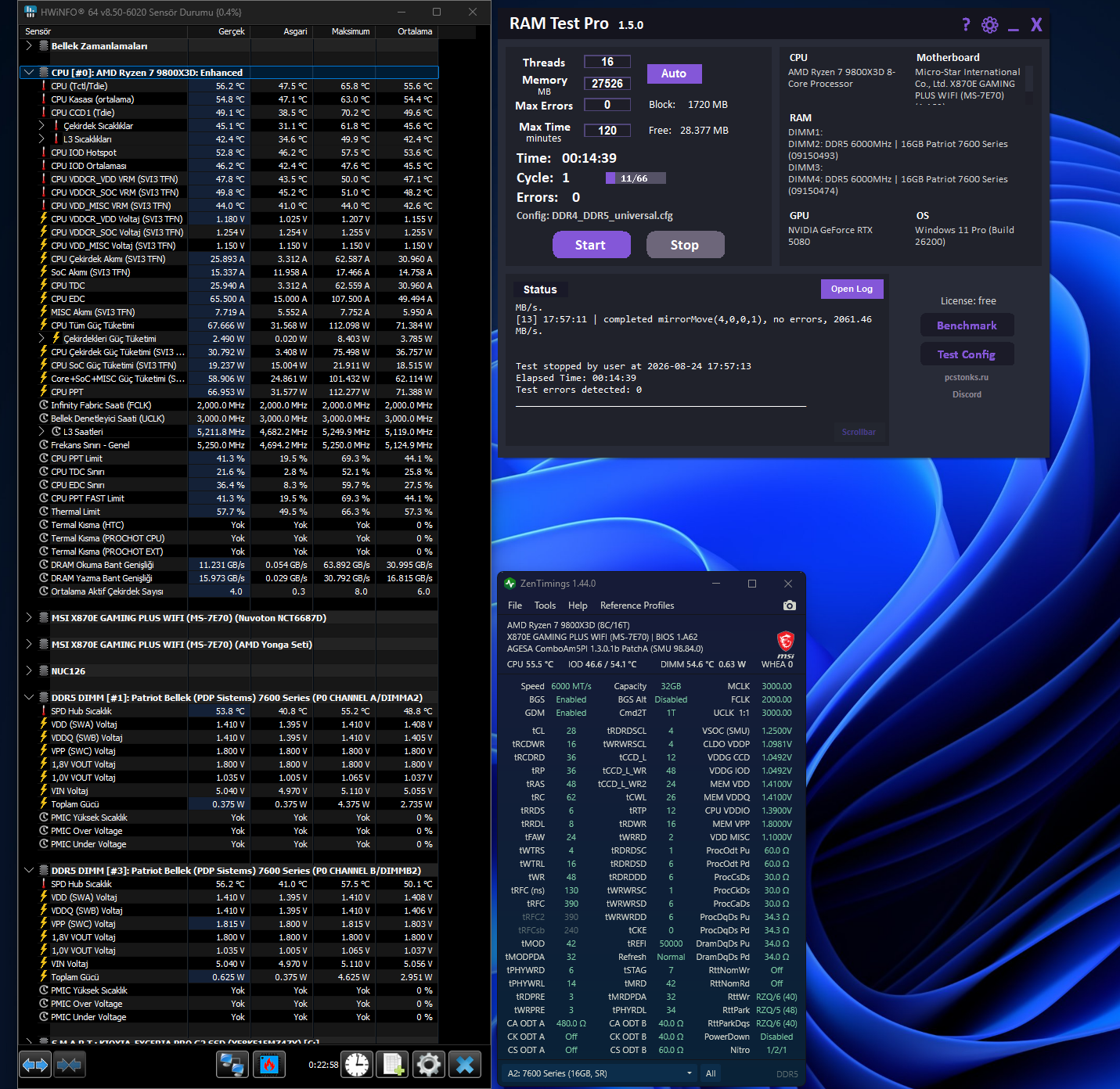Click the collapse-columns arrows icon in HWiNFO toolbar
1120x1089 pixels.
click(x=69, y=1064)
